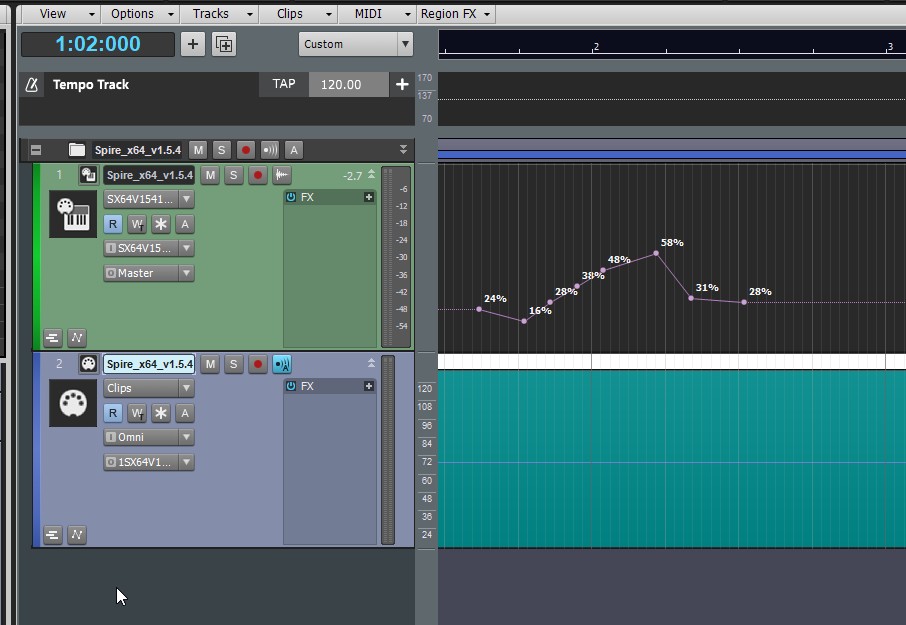The height and width of the screenshot is (625, 906).
Task: Click the Spire_x64_v1.5.4 folder icon
Action: pyautogui.click(x=77, y=150)
